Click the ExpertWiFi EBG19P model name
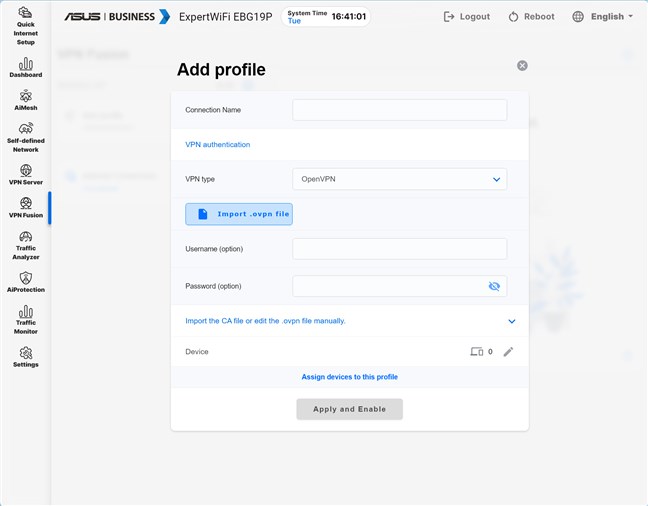 226,17
